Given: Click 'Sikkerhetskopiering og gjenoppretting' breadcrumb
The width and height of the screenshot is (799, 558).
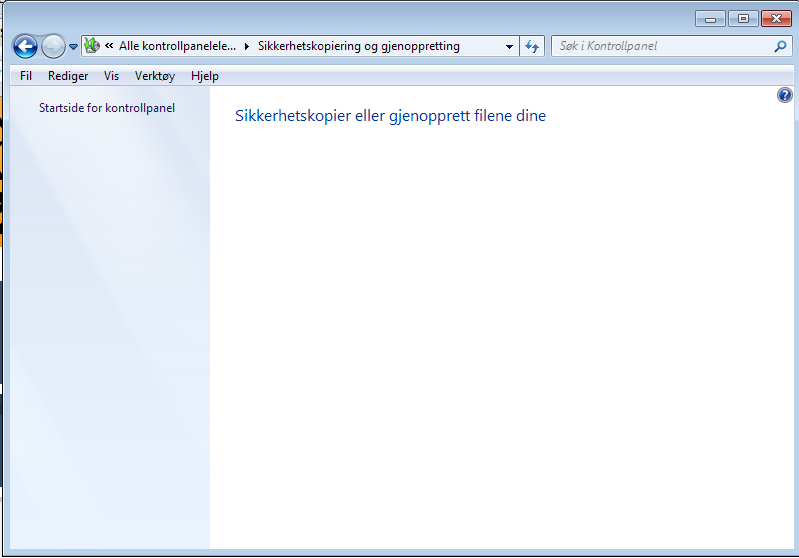Looking at the screenshot, I should point(359,46).
